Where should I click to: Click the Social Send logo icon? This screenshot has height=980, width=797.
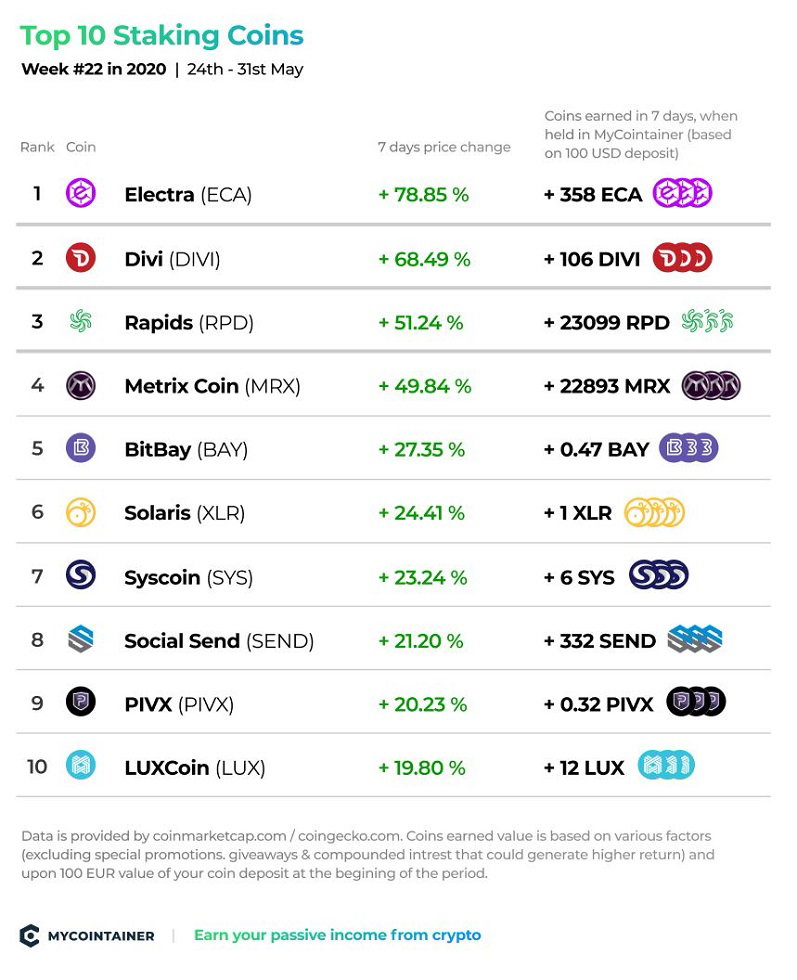81,639
